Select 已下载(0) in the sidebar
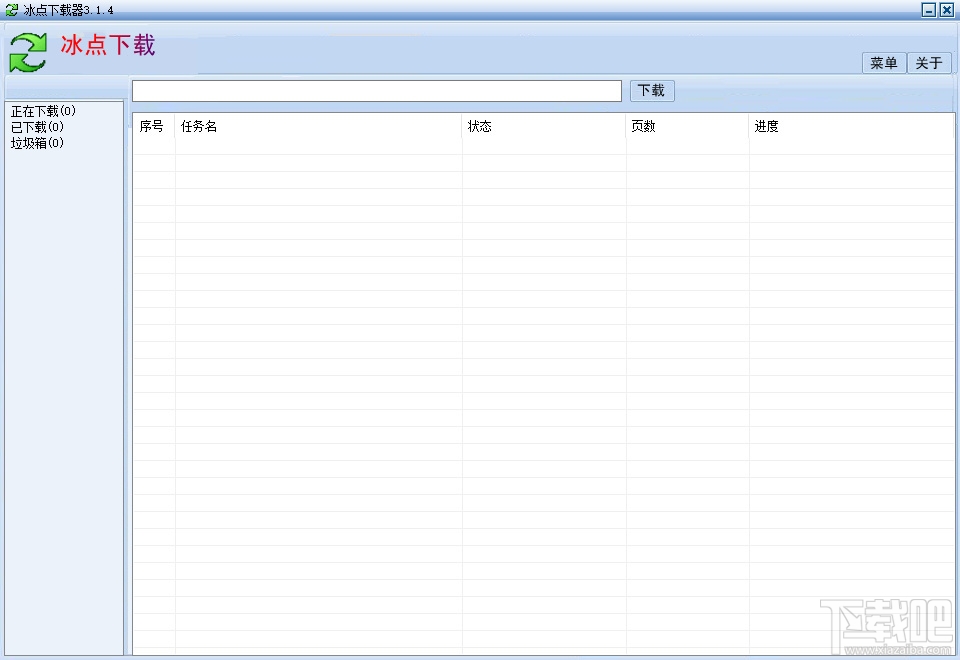Screen dimensions: 960x660 coord(37,127)
